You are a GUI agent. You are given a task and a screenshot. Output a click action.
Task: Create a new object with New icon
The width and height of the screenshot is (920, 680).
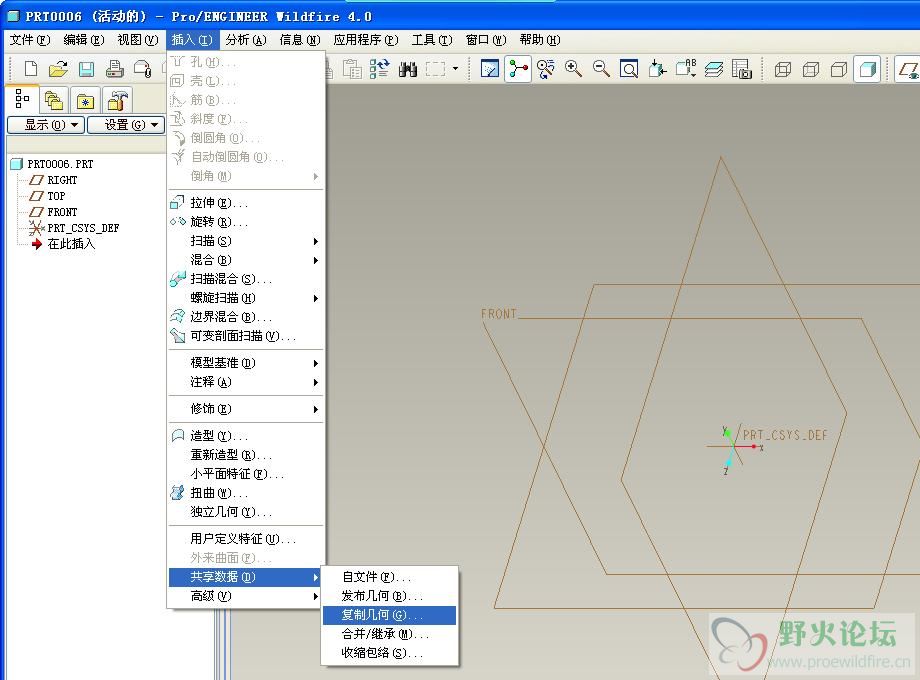point(31,69)
